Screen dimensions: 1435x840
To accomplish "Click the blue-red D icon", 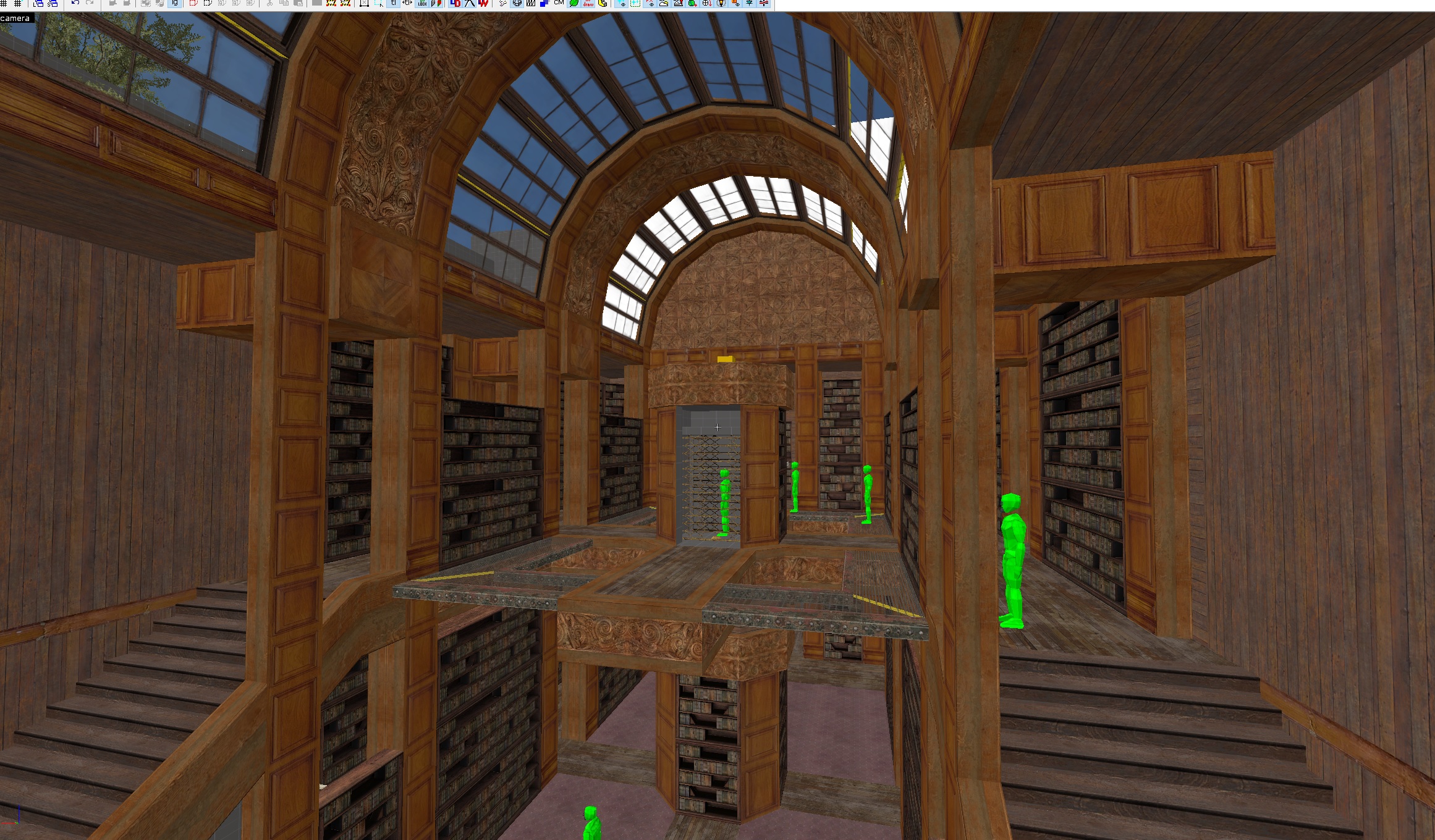I will point(455,4).
